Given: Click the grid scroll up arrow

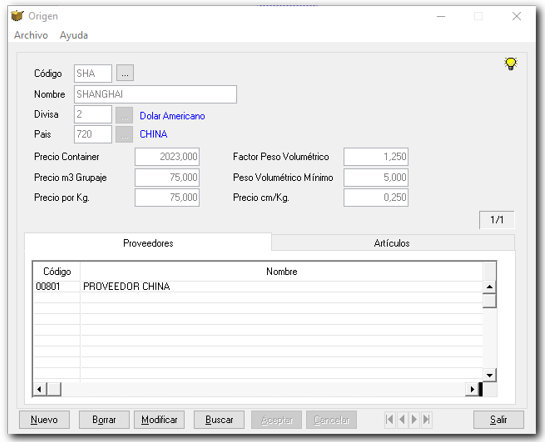Looking at the screenshot, I should [x=489, y=287].
